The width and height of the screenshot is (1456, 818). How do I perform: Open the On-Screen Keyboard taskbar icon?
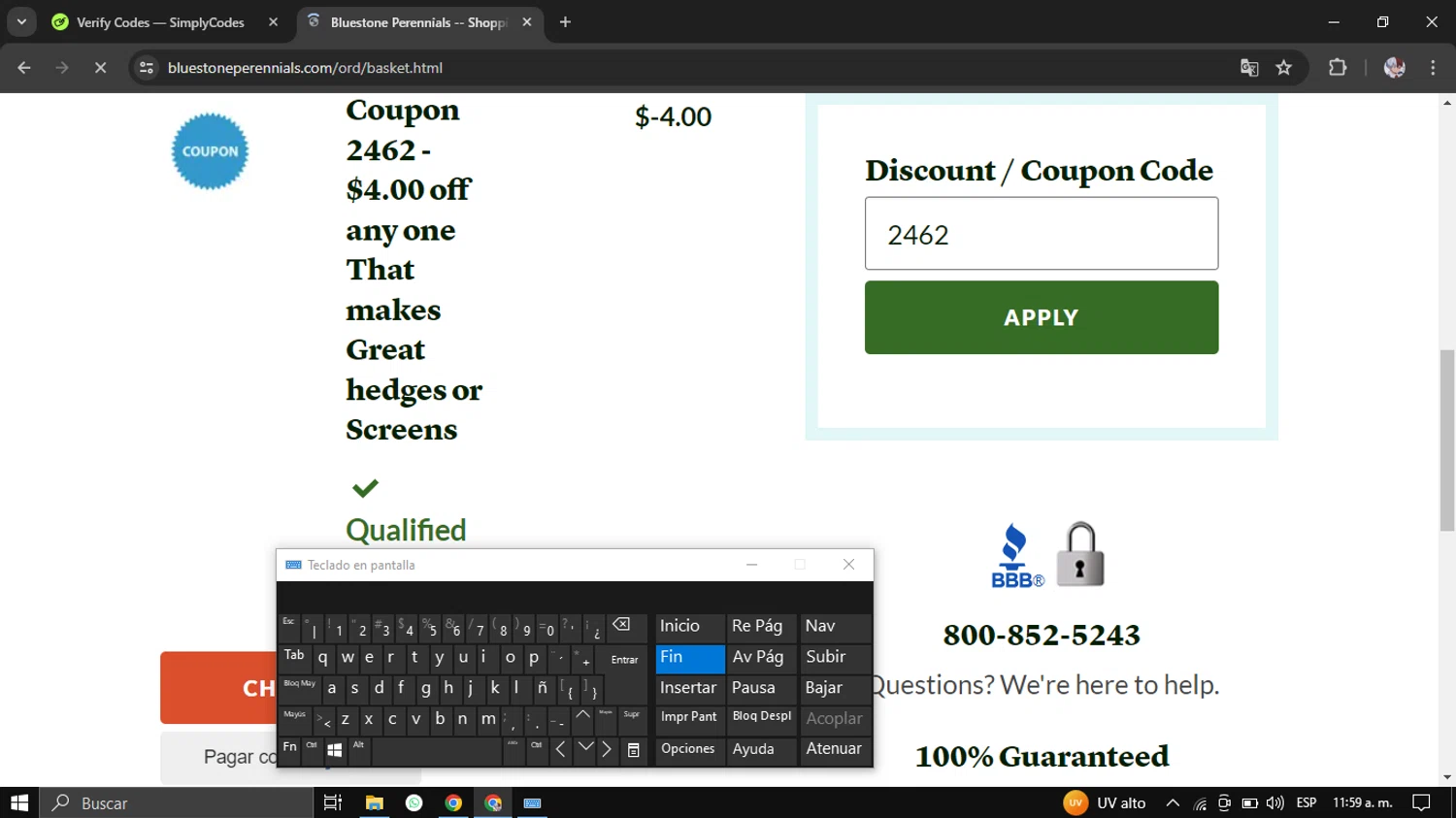(532, 802)
